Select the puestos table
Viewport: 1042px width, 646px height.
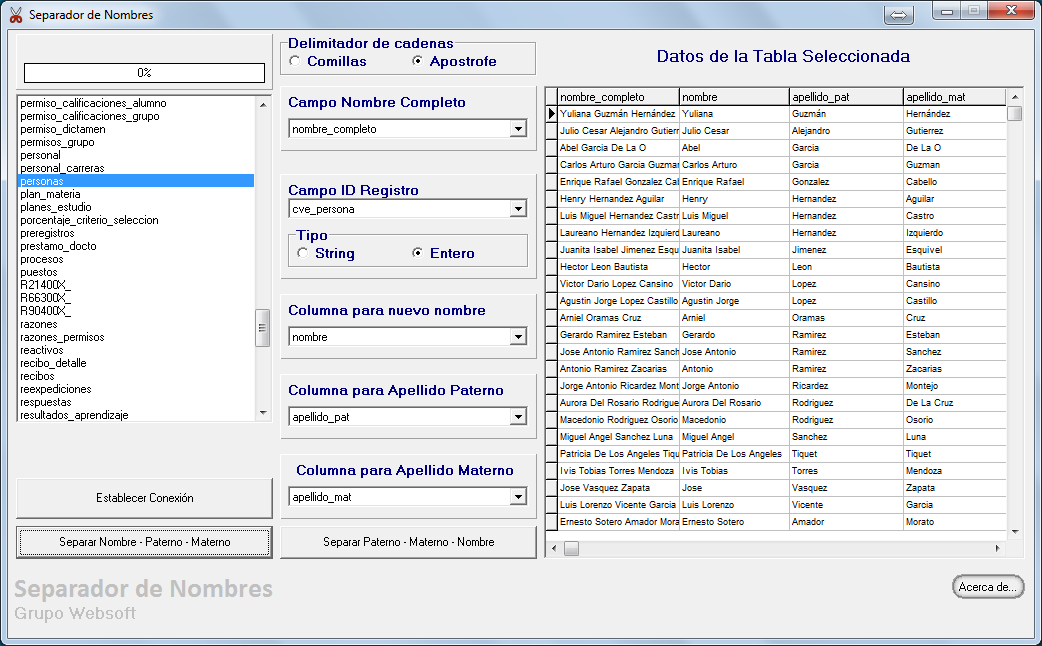[136, 272]
